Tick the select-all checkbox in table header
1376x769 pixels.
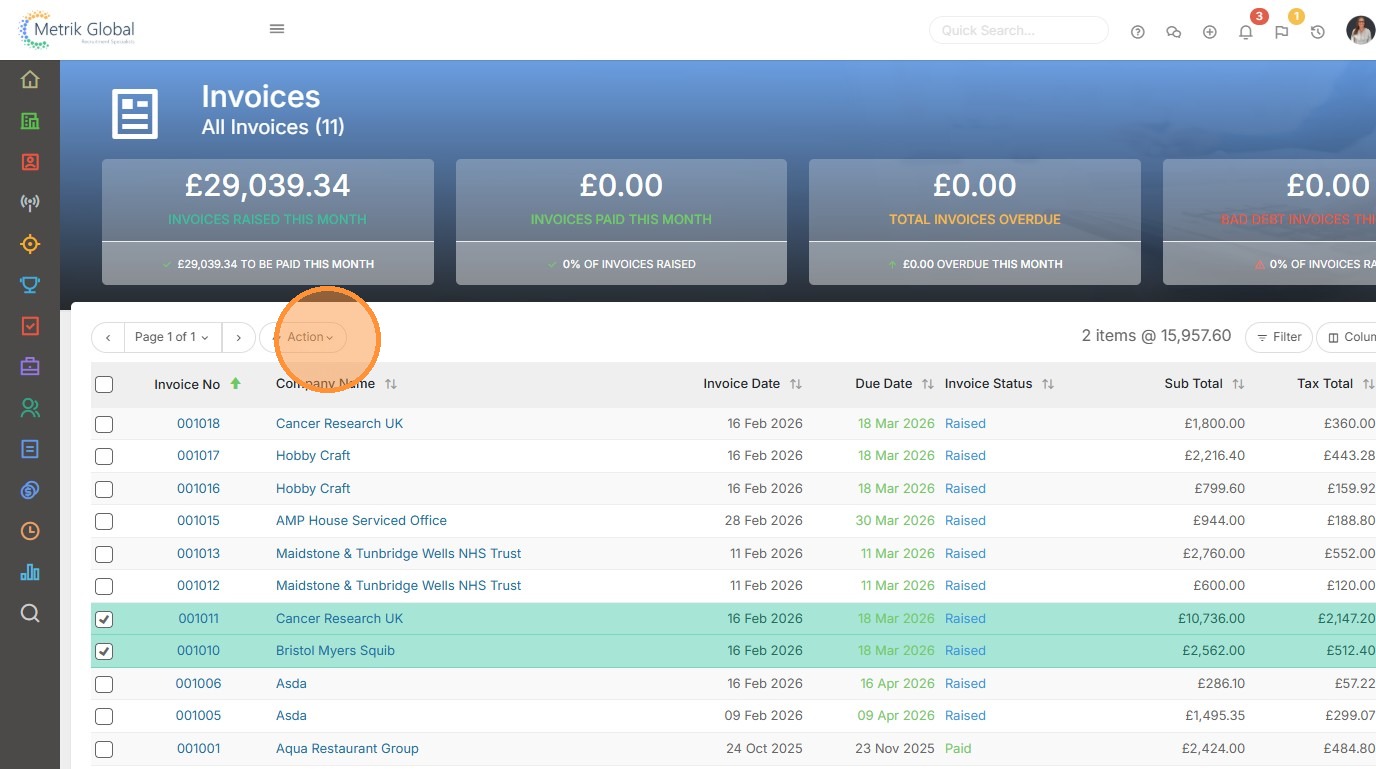tap(104, 384)
